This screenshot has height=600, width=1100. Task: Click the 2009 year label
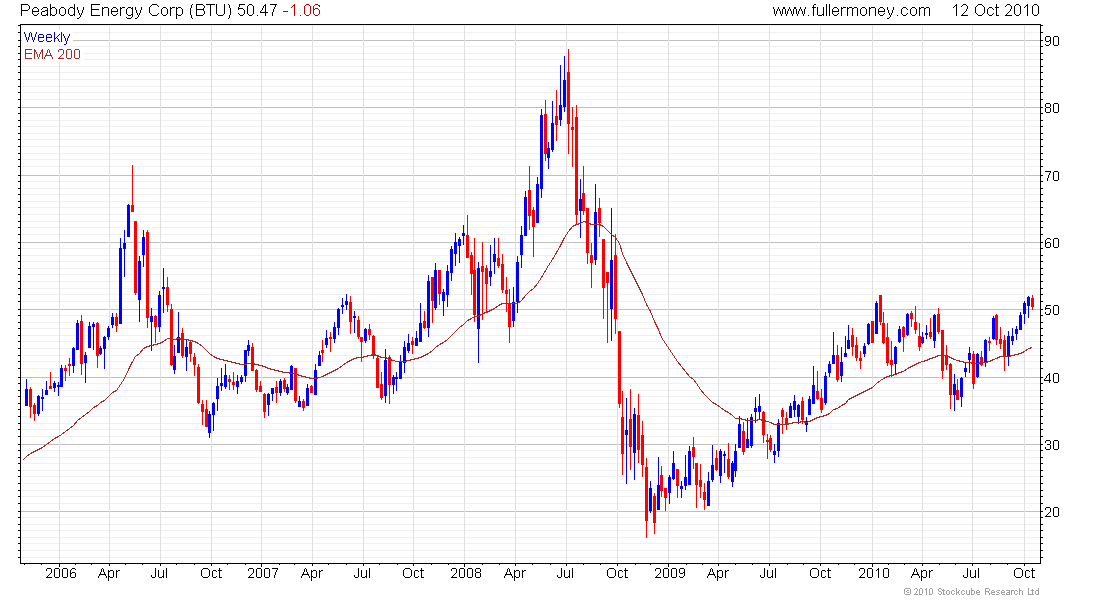(669, 573)
